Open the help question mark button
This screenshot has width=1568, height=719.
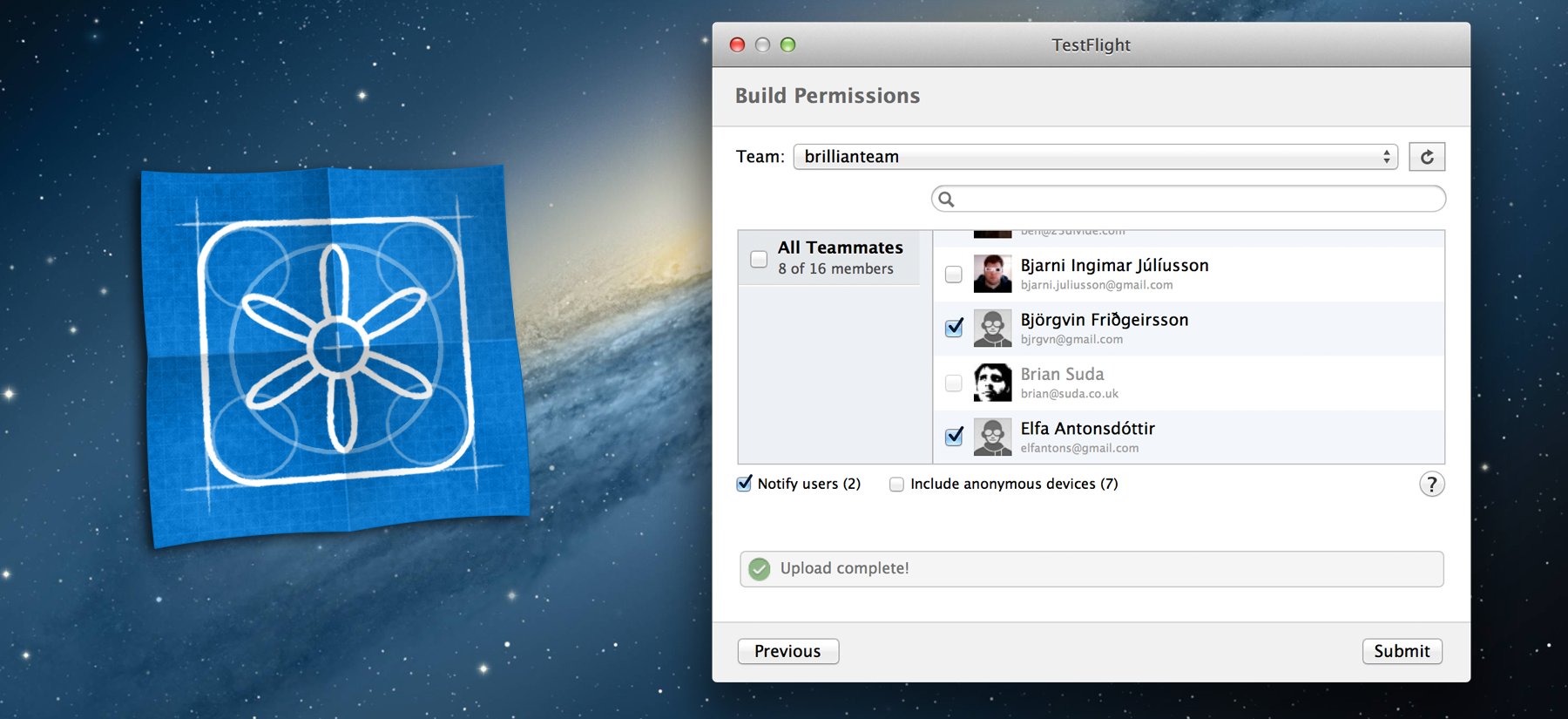pos(1431,484)
